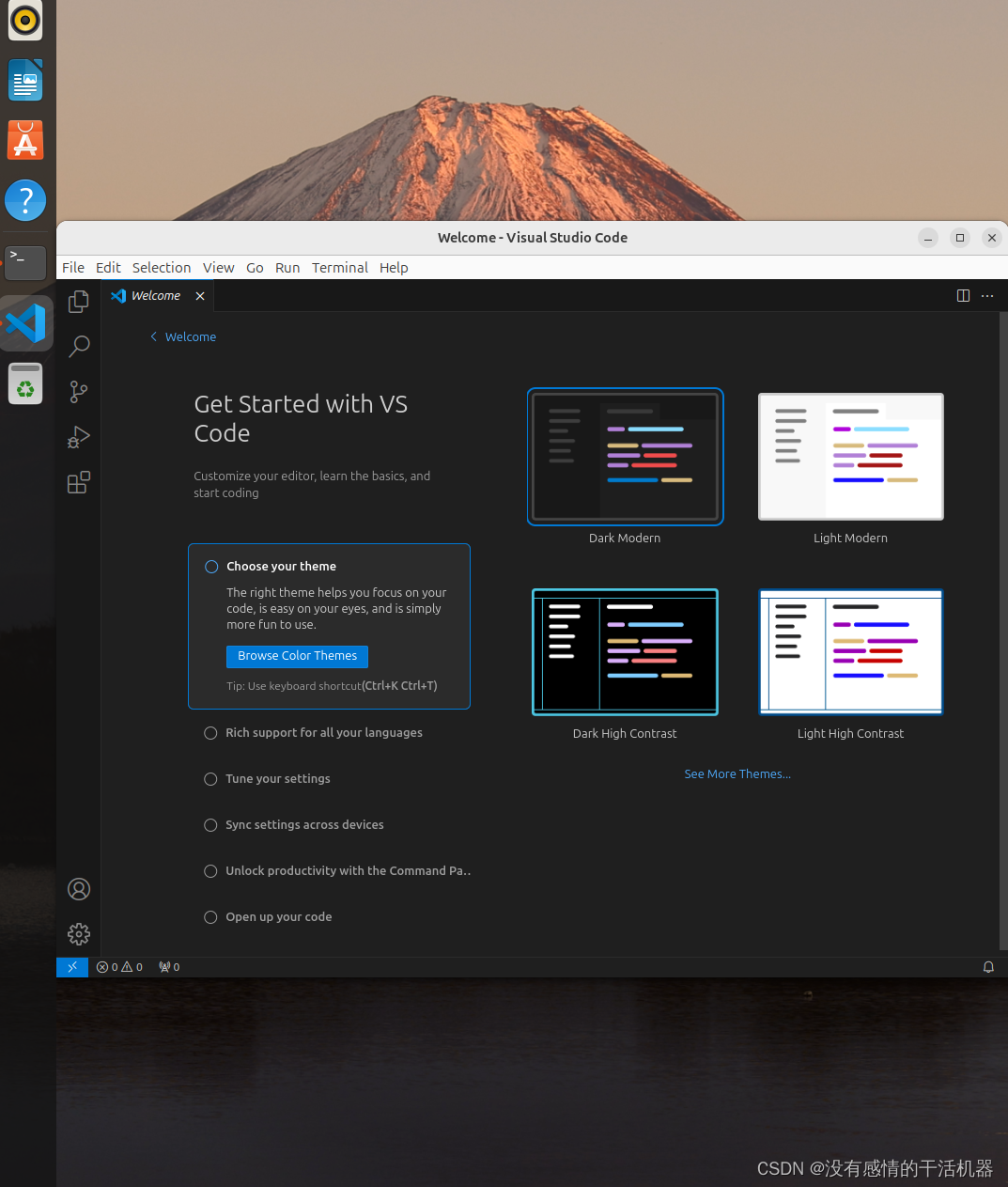Open LibreOffice Writer from the dock

[x=25, y=81]
